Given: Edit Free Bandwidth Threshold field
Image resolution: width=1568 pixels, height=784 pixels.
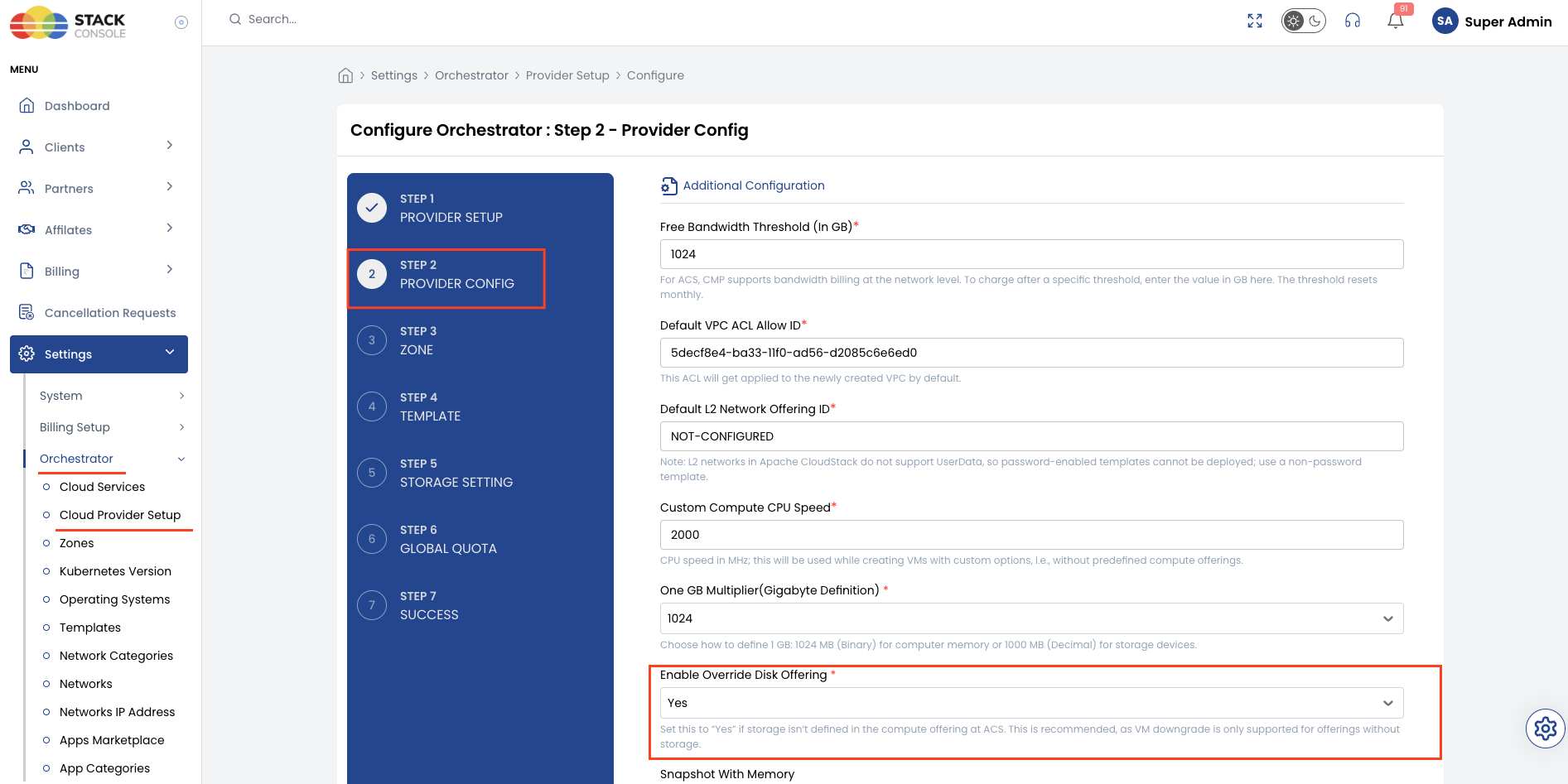Looking at the screenshot, I should pos(1031,254).
